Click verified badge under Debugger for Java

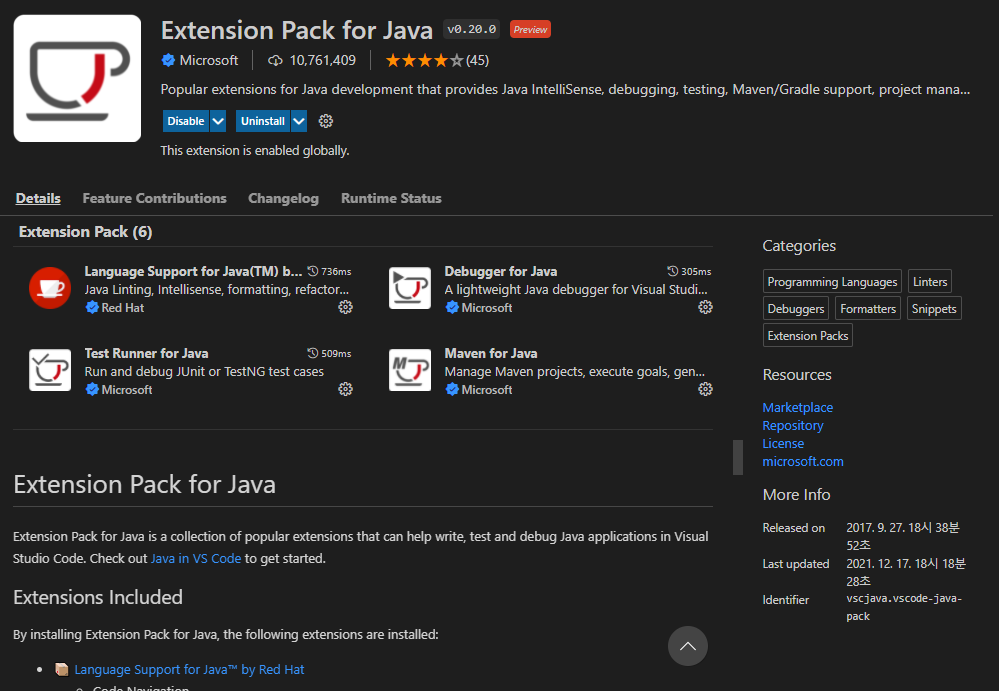[x=452, y=308]
